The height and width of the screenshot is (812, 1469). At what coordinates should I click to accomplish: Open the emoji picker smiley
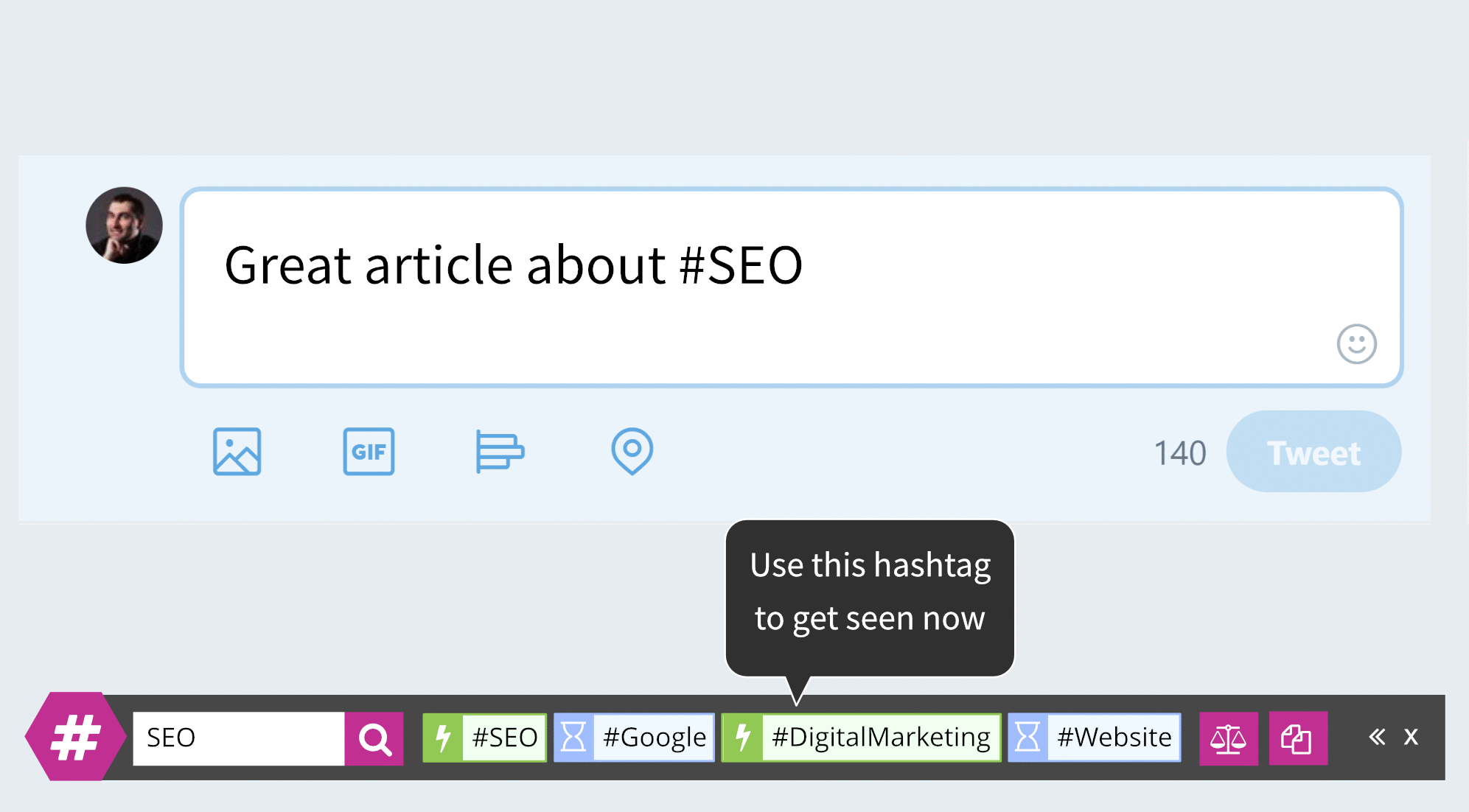click(x=1356, y=344)
